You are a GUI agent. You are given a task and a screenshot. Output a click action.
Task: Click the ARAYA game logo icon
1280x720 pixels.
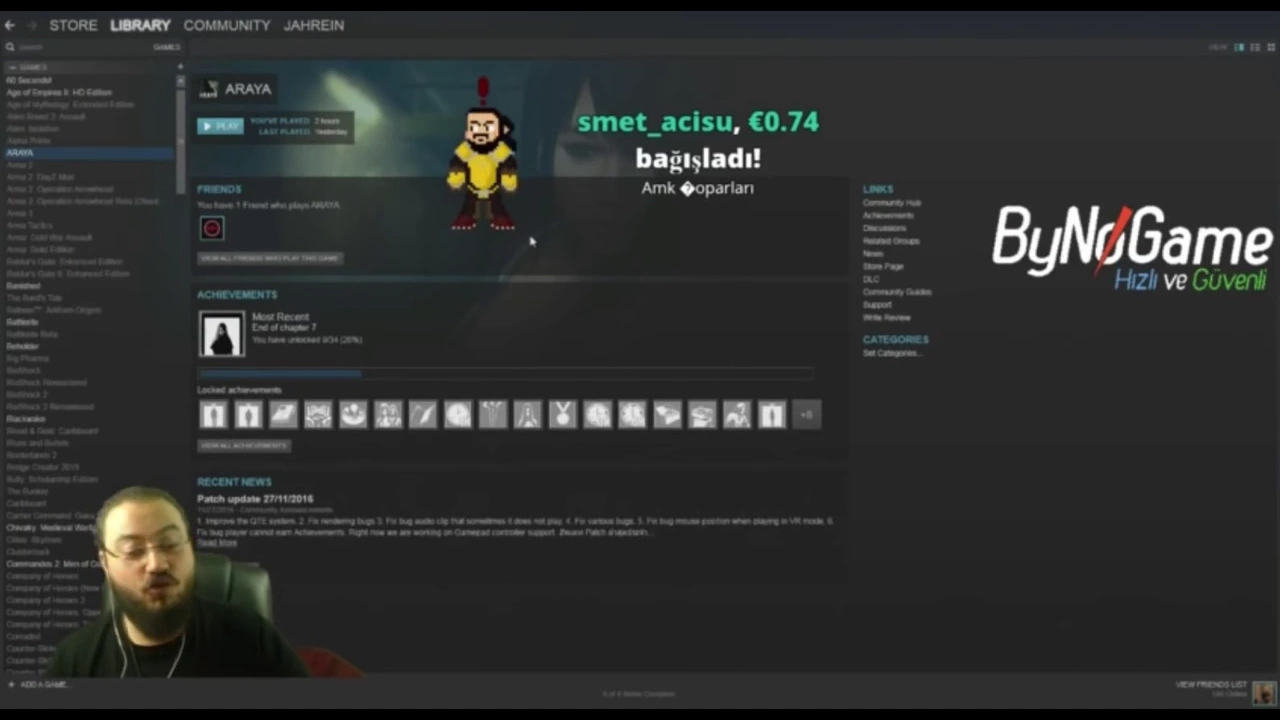coord(208,89)
